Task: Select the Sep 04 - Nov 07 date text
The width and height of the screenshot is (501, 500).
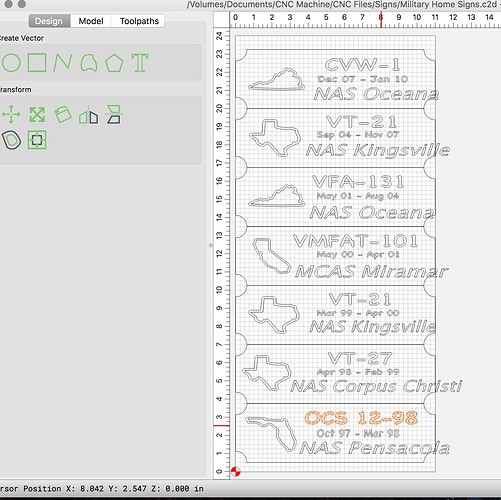Action: pos(358,135)
